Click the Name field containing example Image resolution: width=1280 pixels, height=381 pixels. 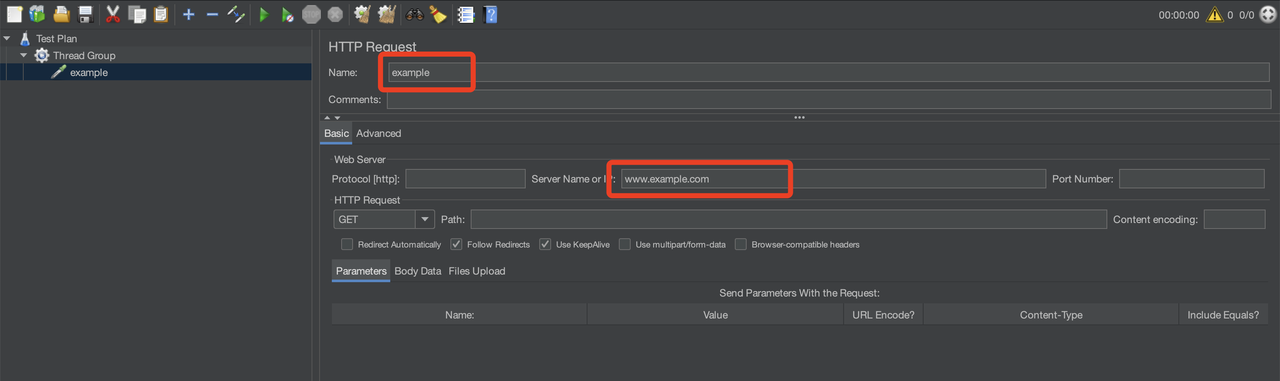tap(829, 72)
